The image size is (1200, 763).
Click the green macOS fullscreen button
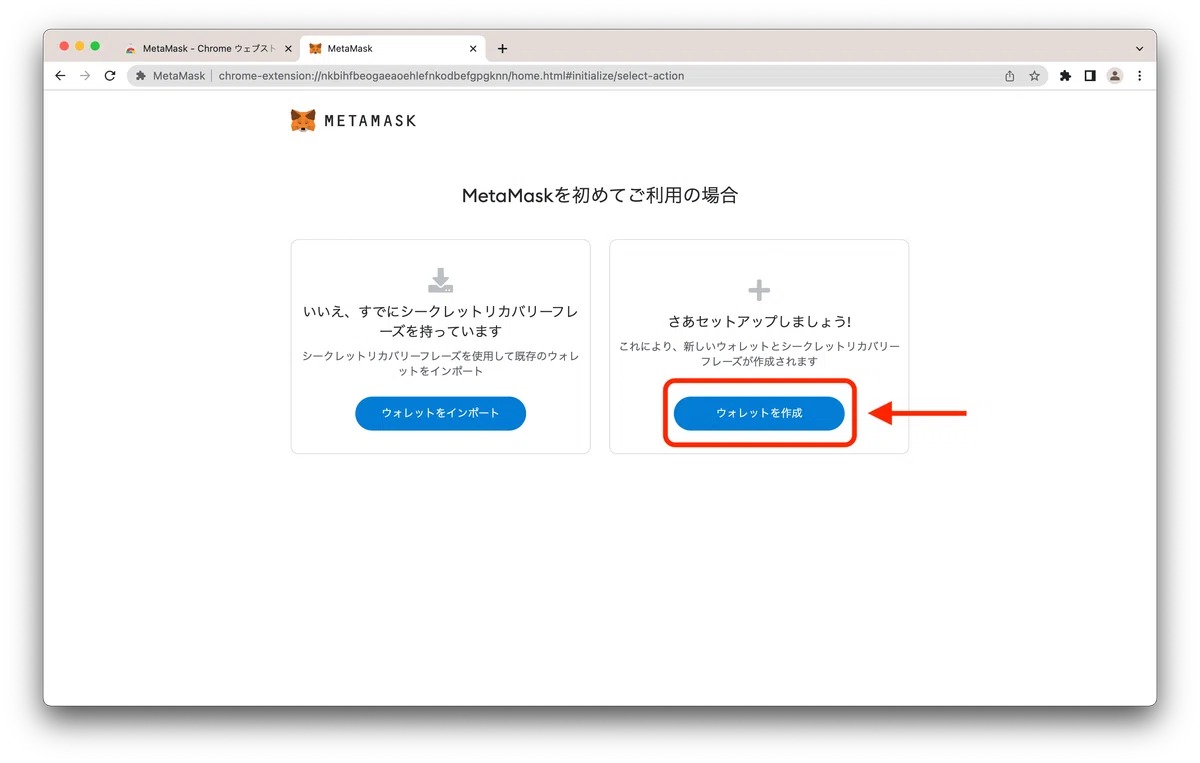(x=95, y=46)
